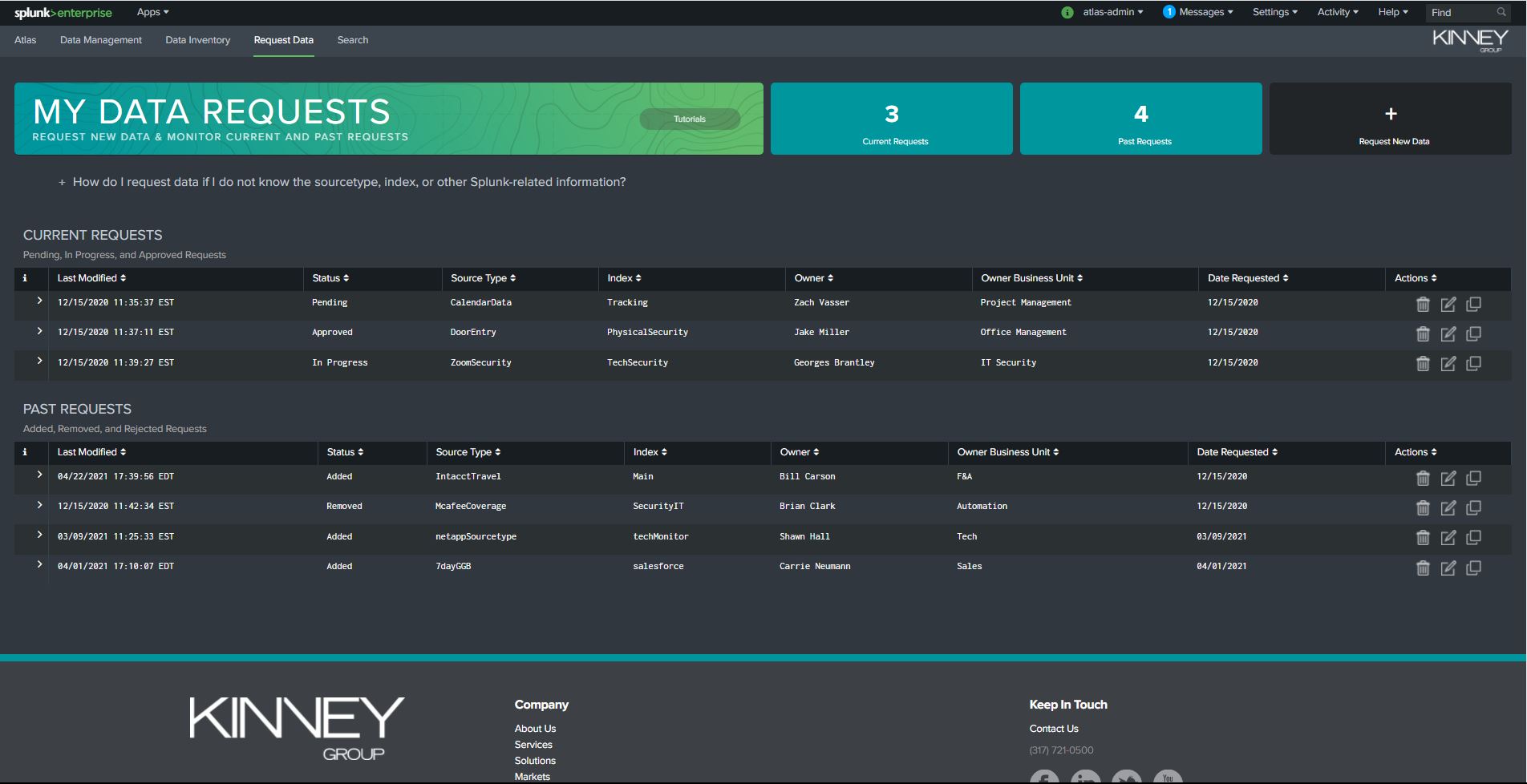Duplicate the 7dayGGB past request

tap(1474, 568)
